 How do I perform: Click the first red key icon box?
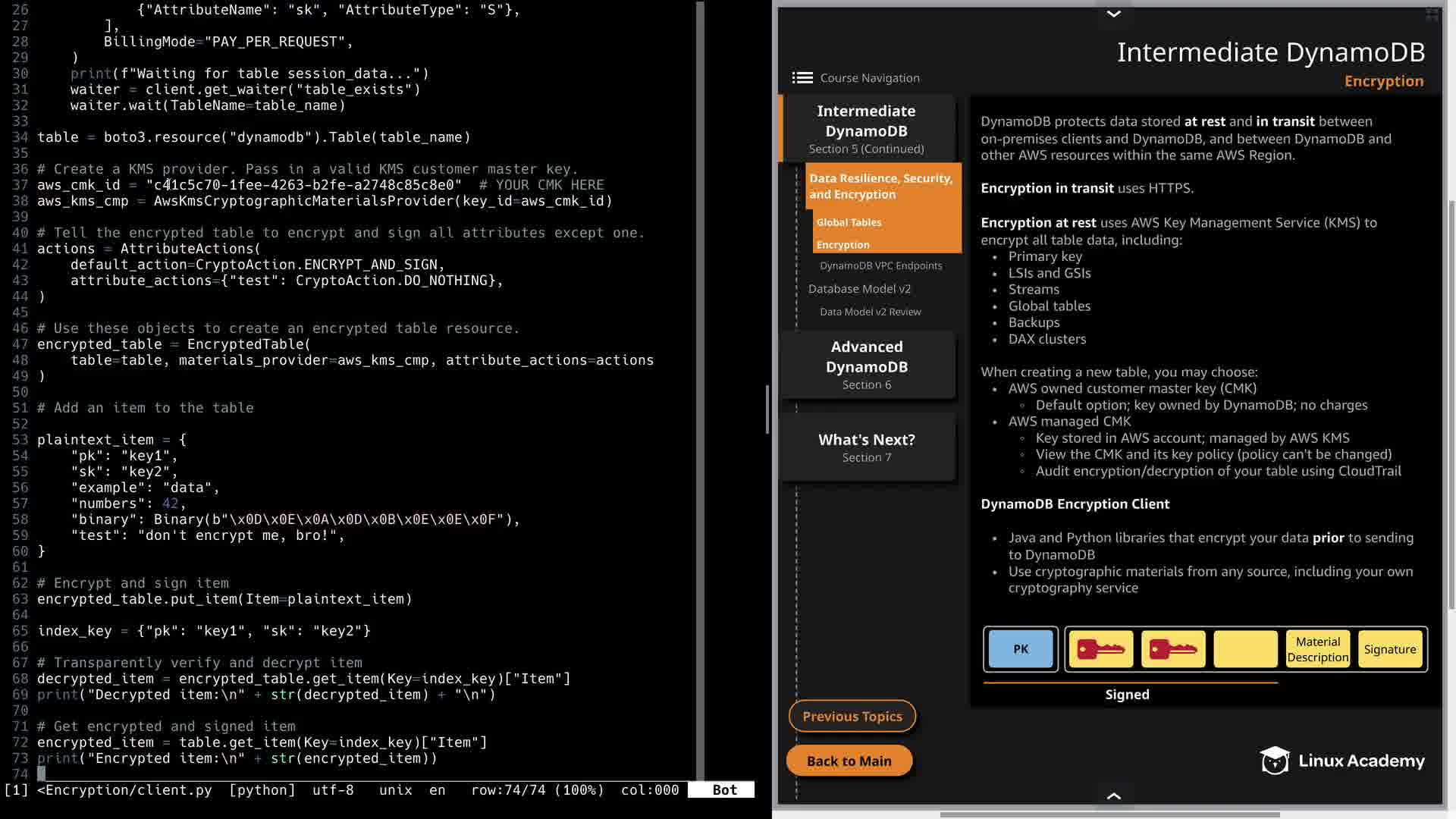pyautogui.click(x=1100, y=649)
